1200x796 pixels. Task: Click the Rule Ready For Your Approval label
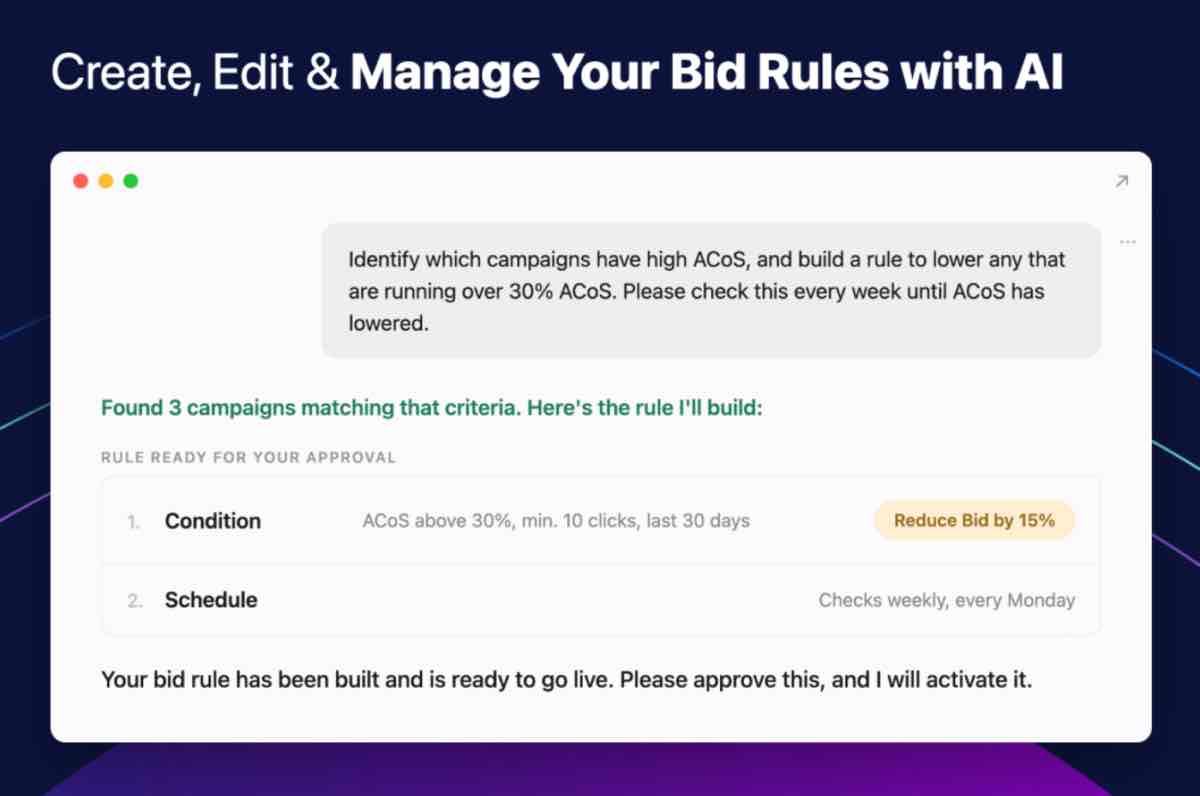click(249, 458)
